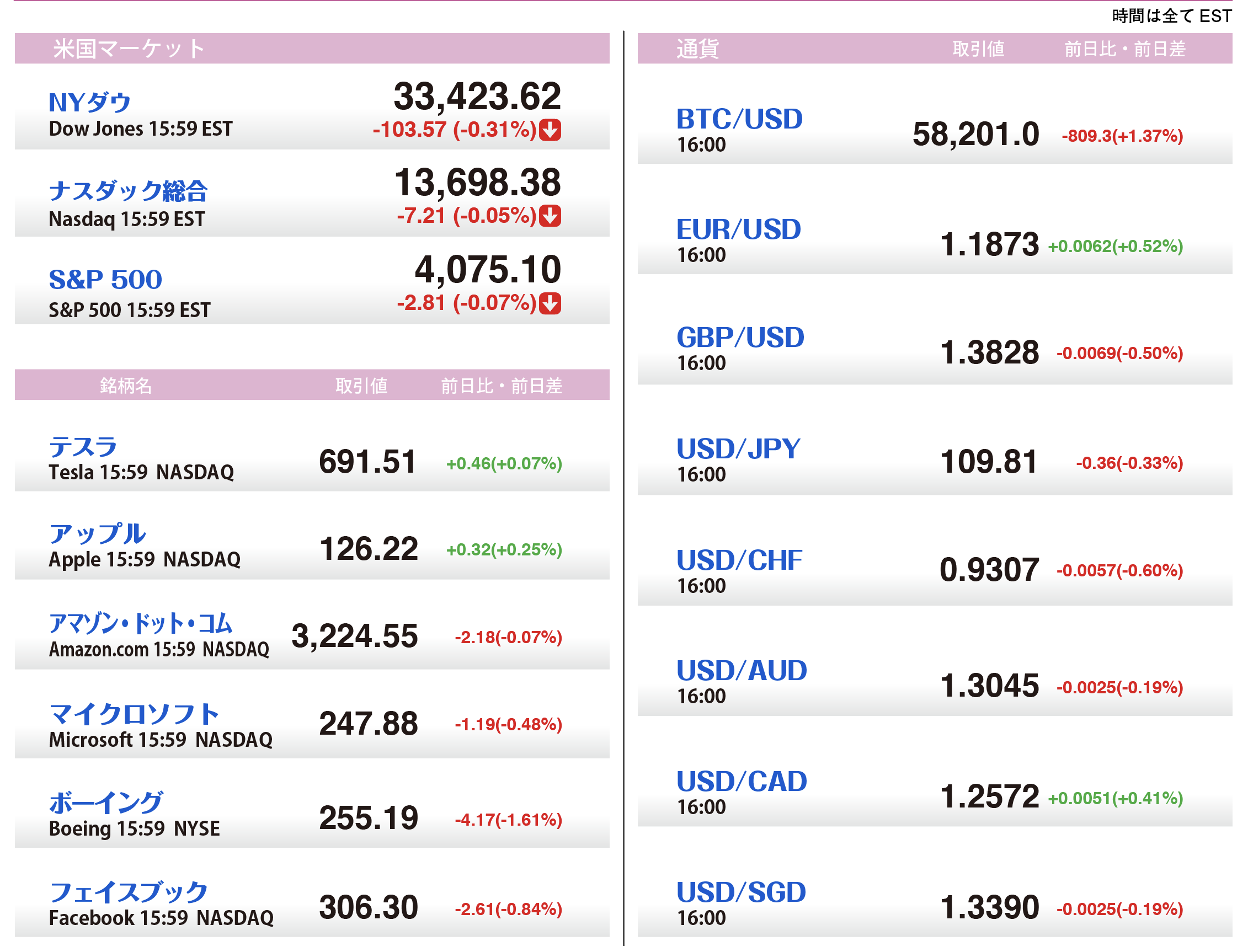
Task: Click the red down arrow beside Nasdaq change
Action: tap(549, 216)
